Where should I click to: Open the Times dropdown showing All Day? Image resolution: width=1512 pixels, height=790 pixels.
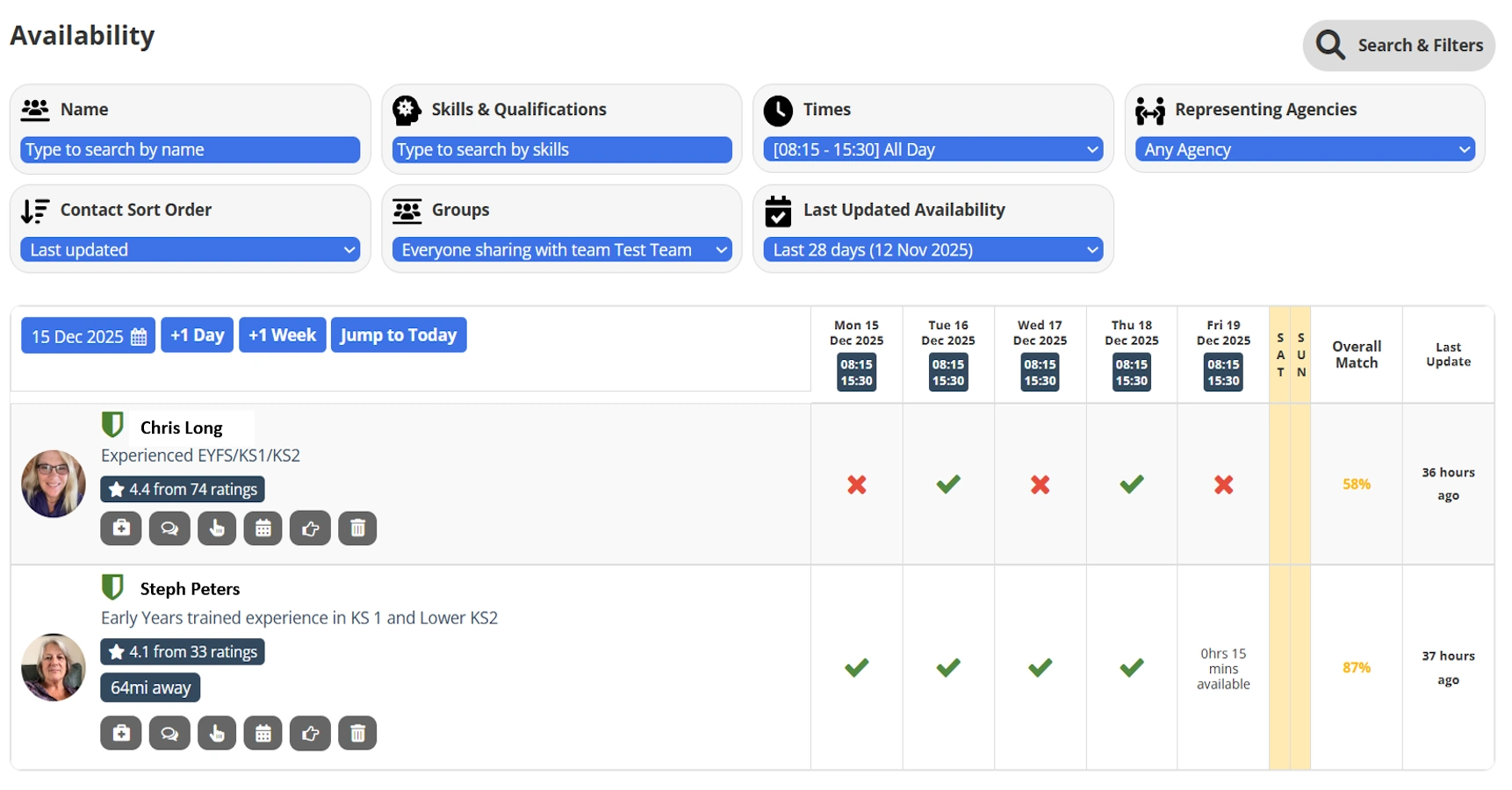pyautogui.click(x=933, y=150)
